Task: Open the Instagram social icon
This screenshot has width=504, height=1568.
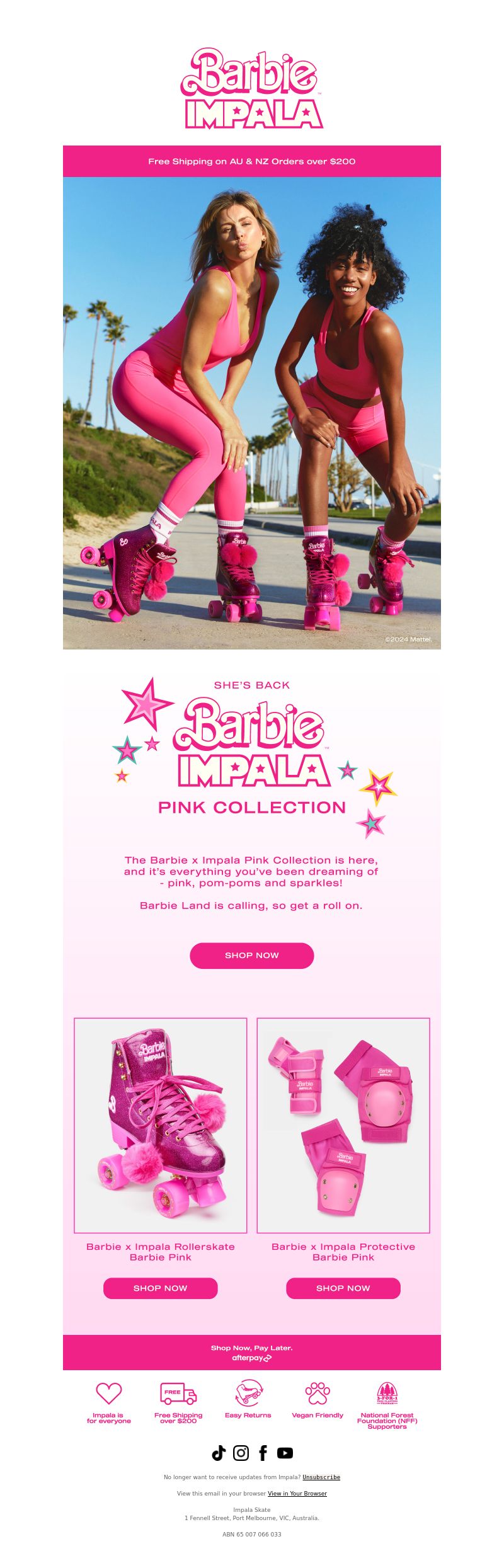Action: point(241,1453)
